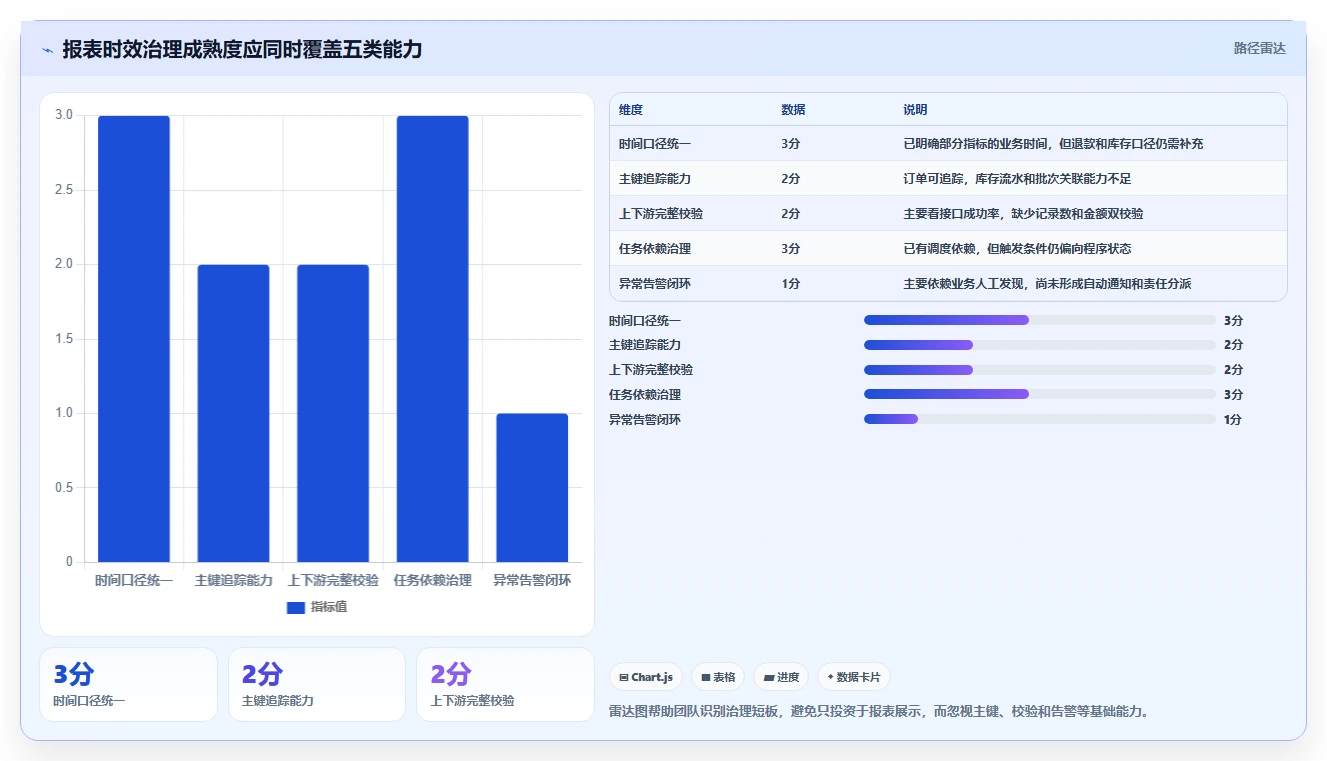Click the lightning icon beside the title

[48, 49]
